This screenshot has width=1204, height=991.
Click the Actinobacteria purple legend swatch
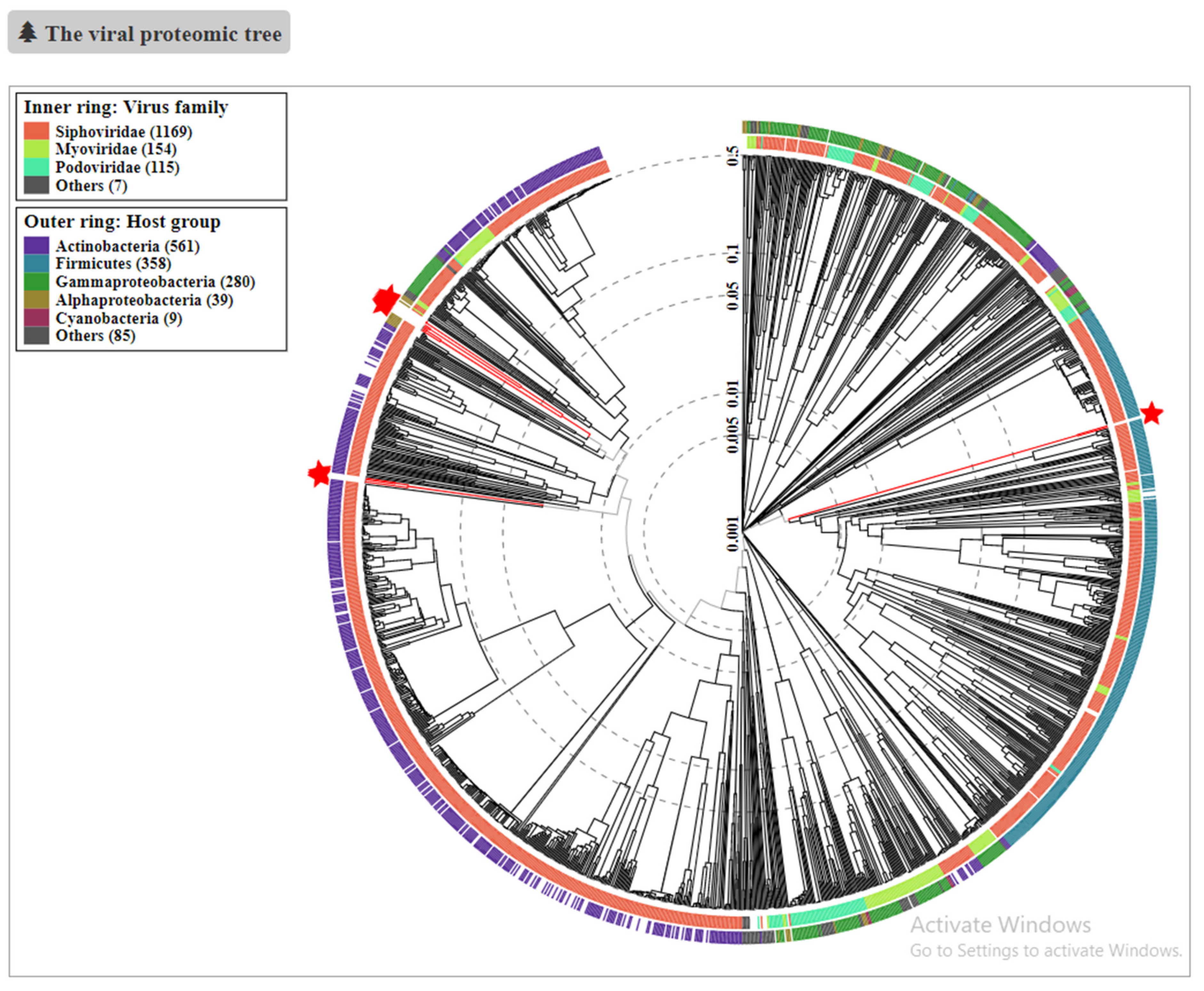click(36, 246)
